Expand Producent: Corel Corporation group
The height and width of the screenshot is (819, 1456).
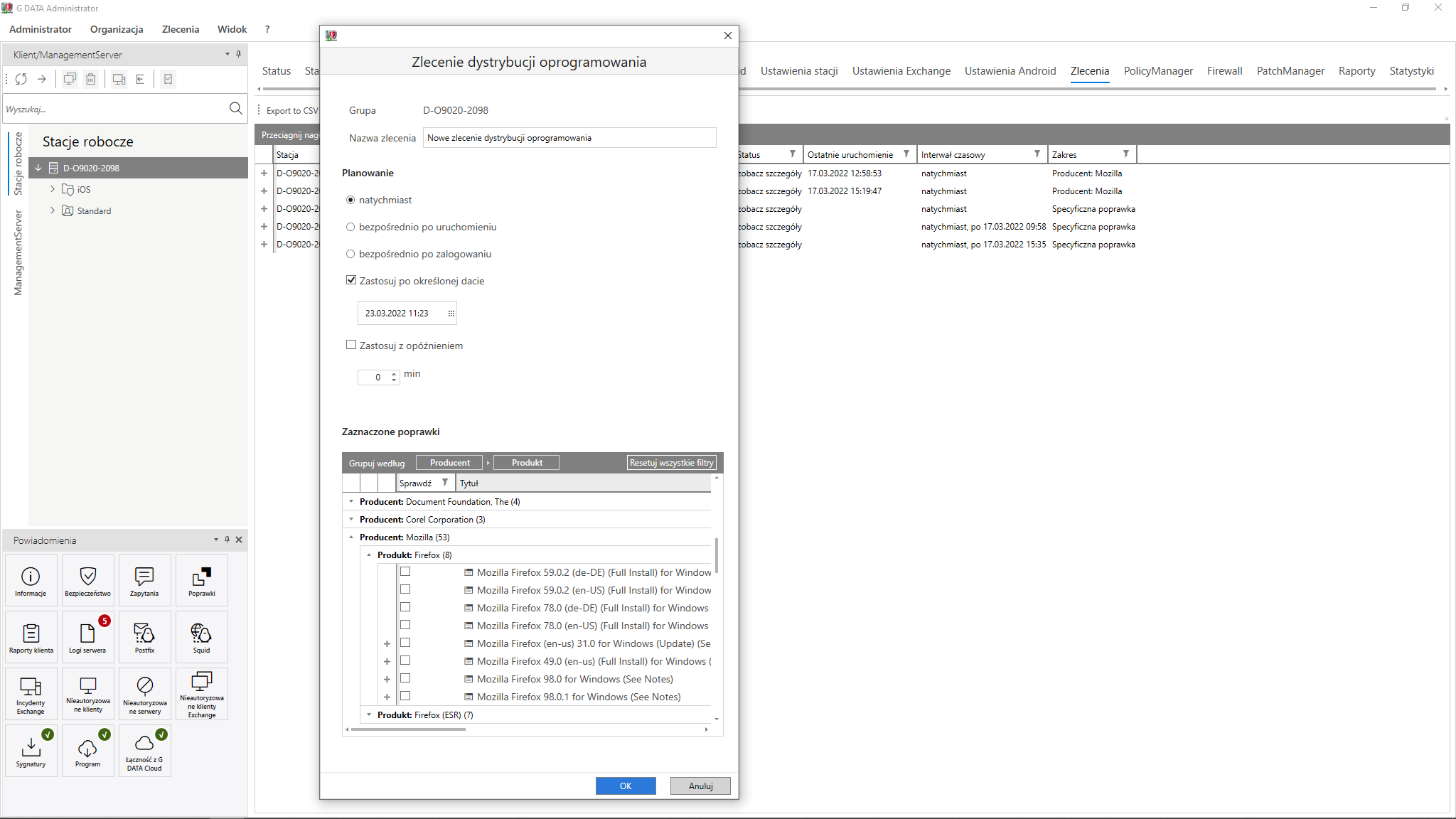point(351,519)
